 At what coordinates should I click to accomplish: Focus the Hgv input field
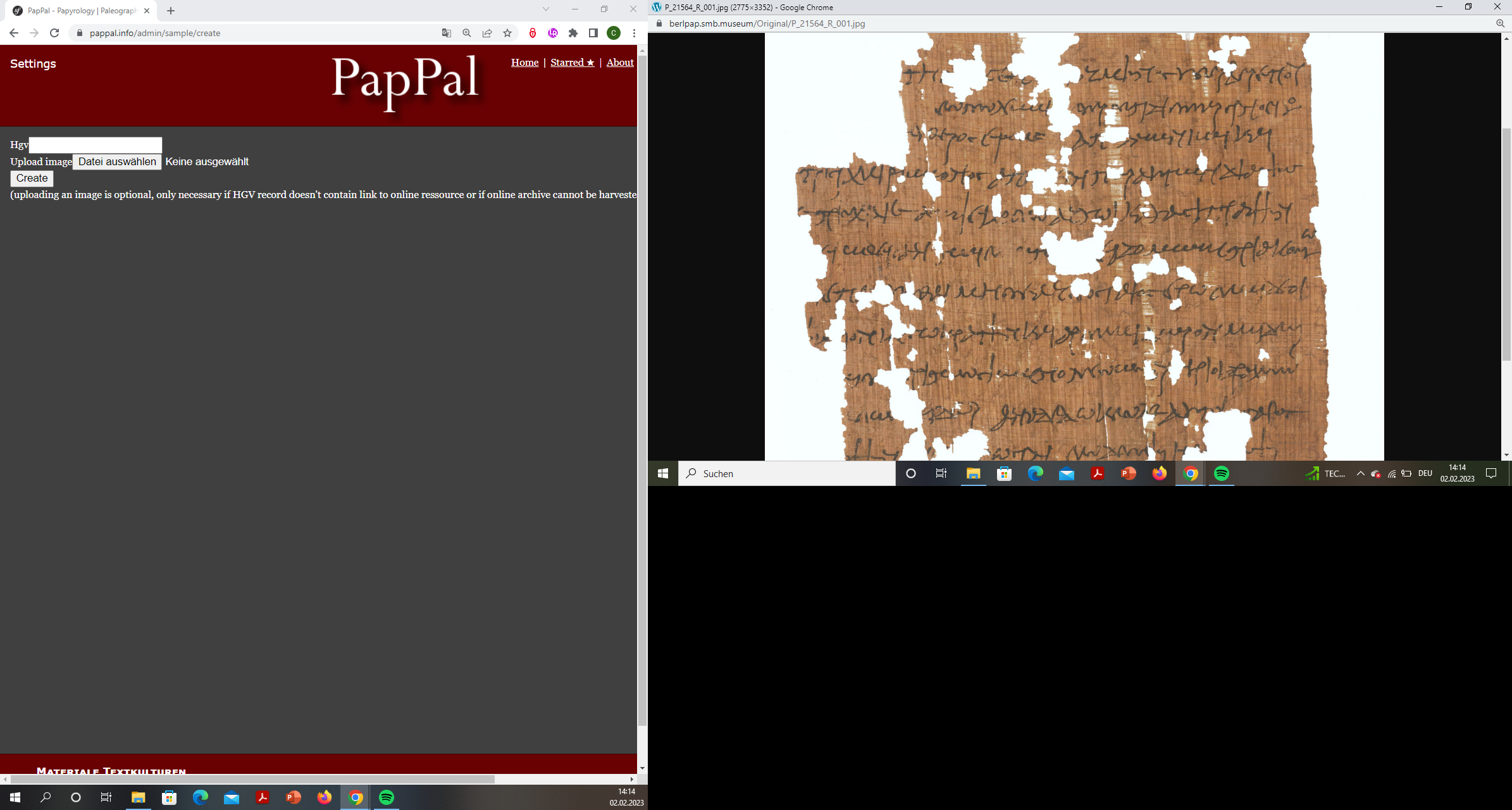click(96, 145)
